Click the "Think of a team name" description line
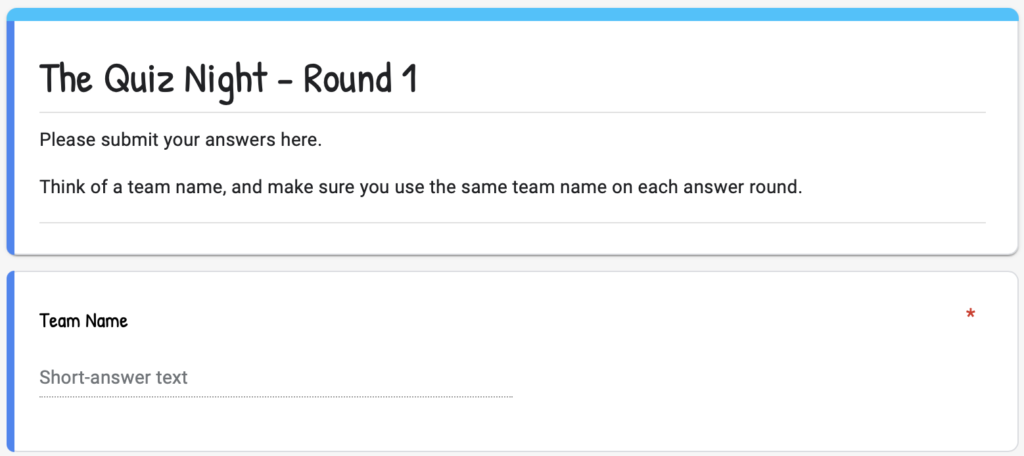 point(421,187)
